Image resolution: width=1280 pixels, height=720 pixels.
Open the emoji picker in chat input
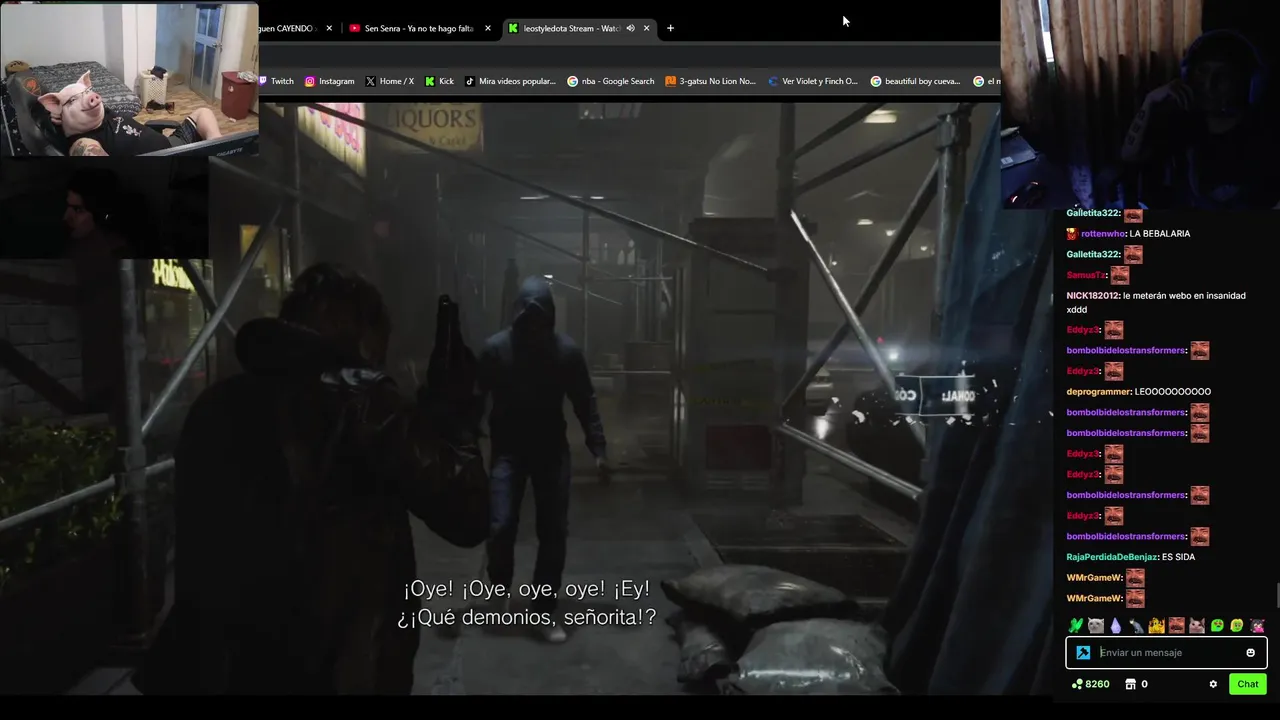1250,653
